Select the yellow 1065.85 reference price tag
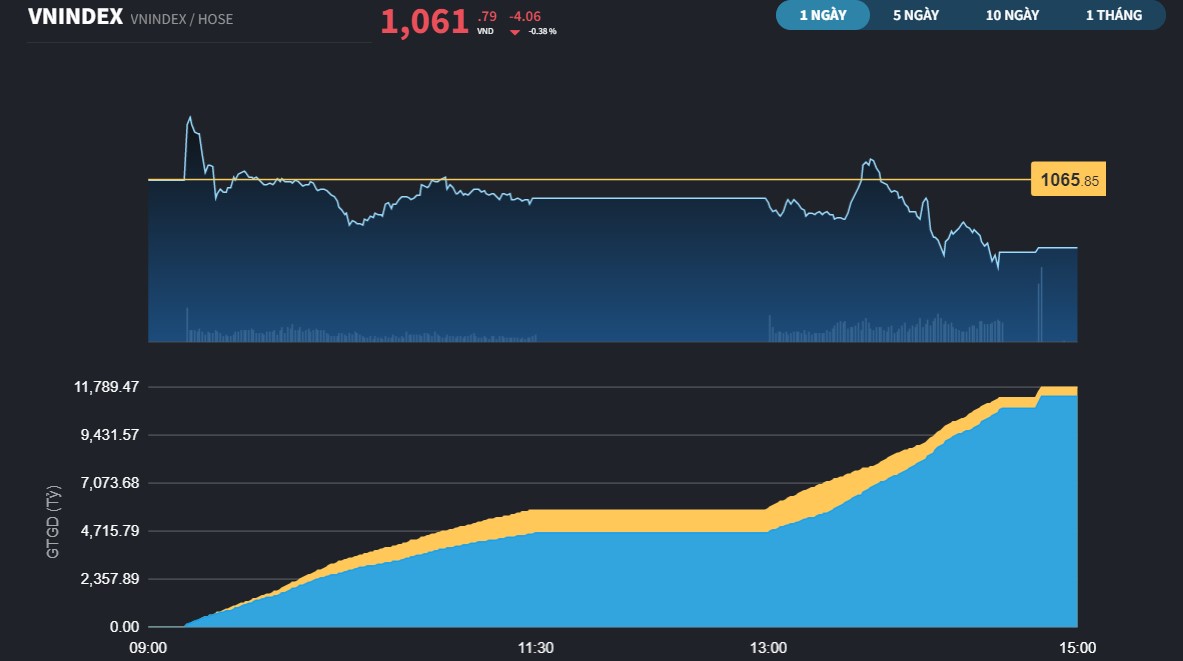 tap(1067, 178)
